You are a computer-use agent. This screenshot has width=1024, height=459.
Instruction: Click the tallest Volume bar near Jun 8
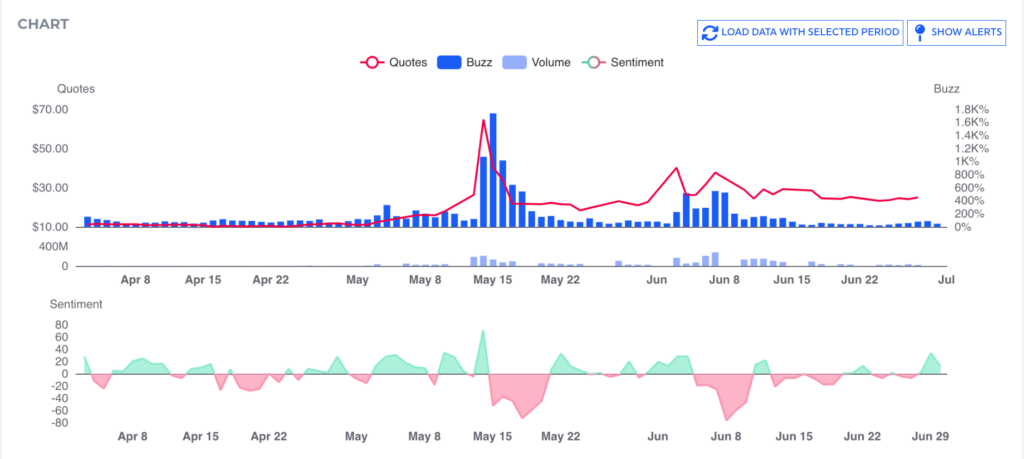pos(715,259)
